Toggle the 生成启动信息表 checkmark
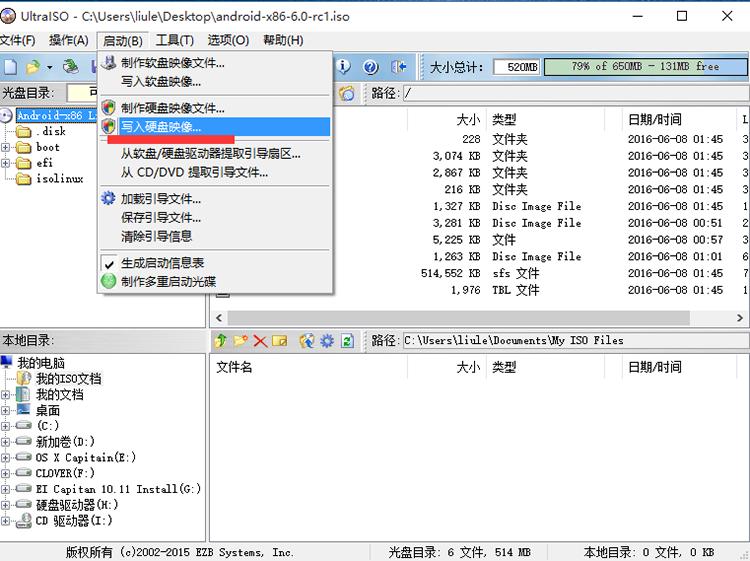The image size is (750, 561). 110,263
